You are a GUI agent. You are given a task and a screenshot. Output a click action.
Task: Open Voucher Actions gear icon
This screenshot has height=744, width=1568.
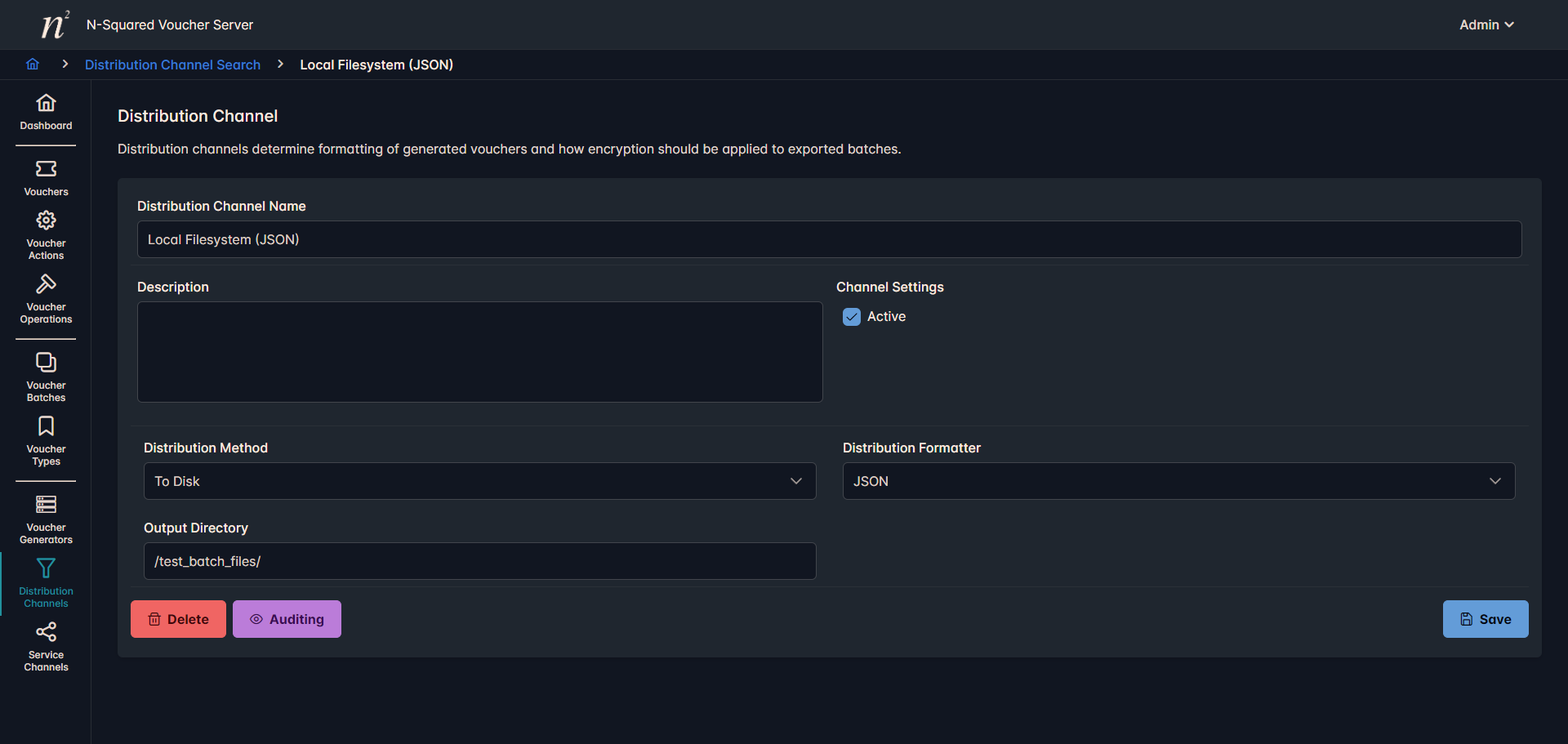point(46,221)
